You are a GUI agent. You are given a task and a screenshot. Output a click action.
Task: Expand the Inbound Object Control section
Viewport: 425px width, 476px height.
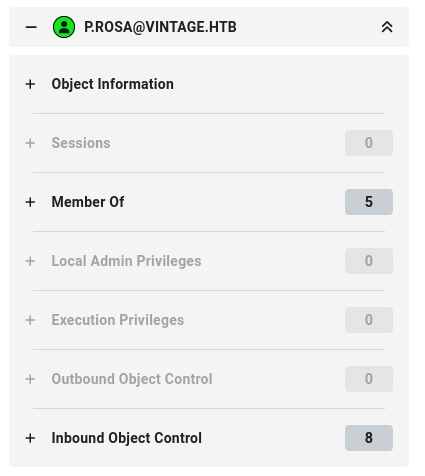[209, 438]
